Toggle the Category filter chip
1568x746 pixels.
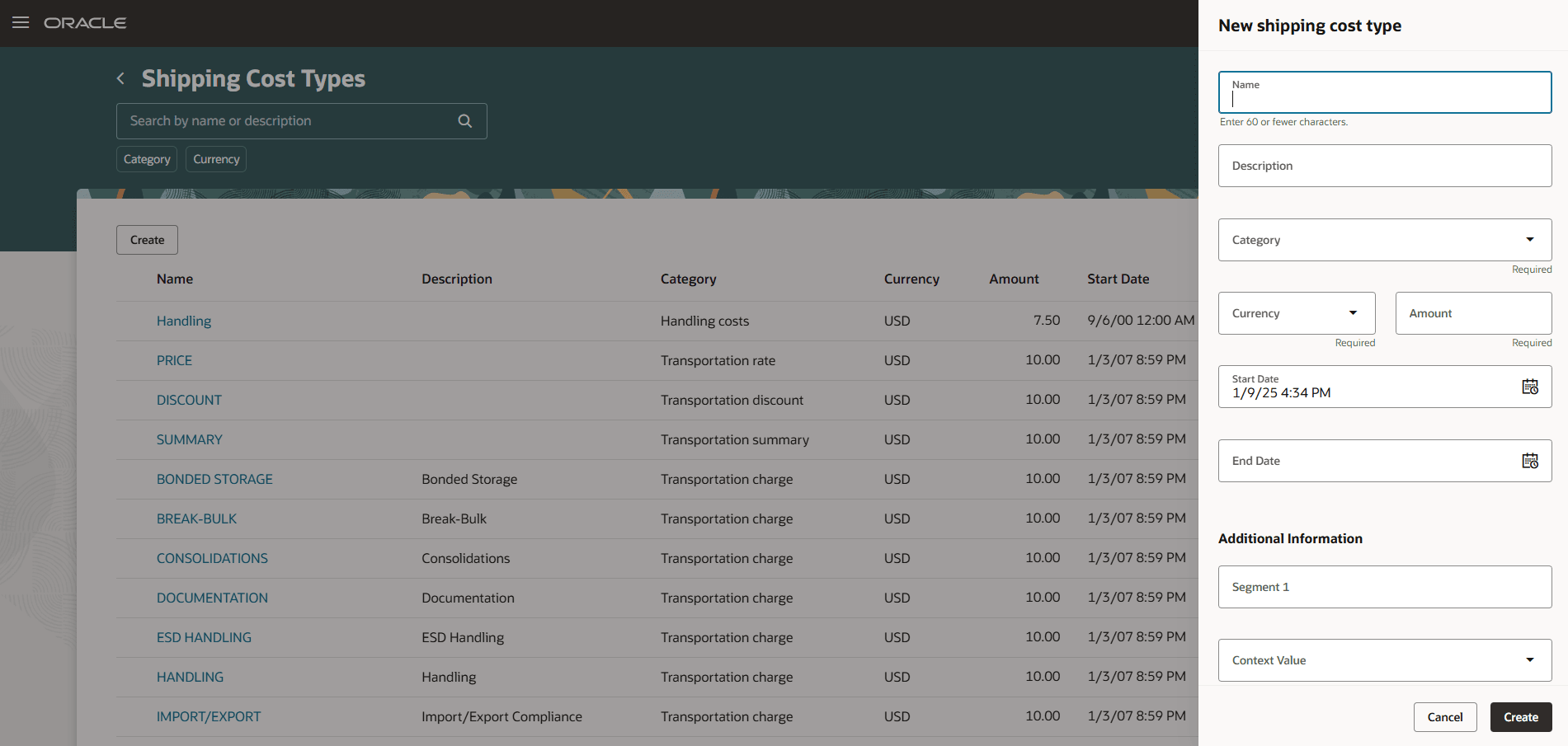[146, 158]
